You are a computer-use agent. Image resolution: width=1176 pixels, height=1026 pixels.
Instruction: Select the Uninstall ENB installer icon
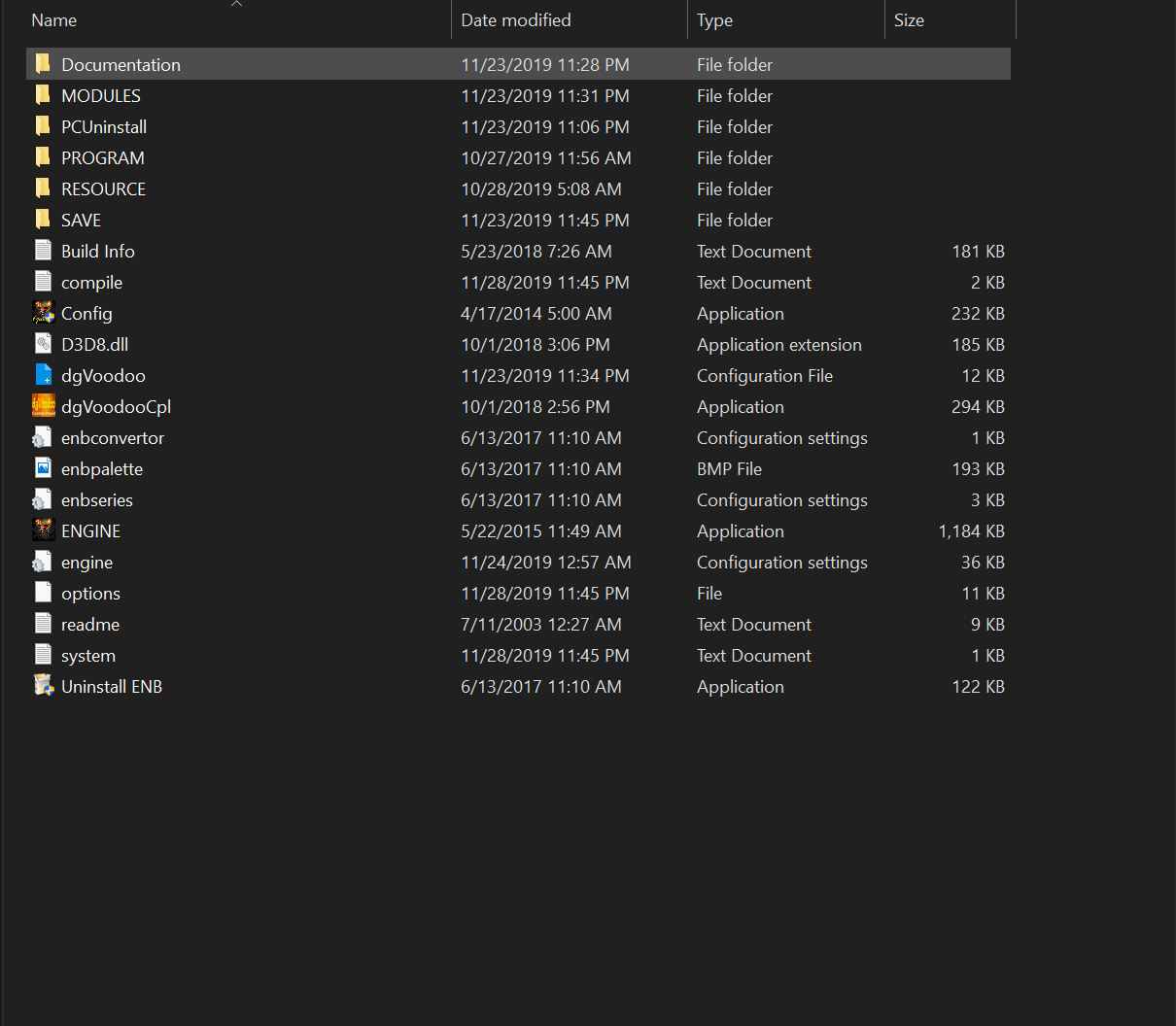[x=43, y=686]
